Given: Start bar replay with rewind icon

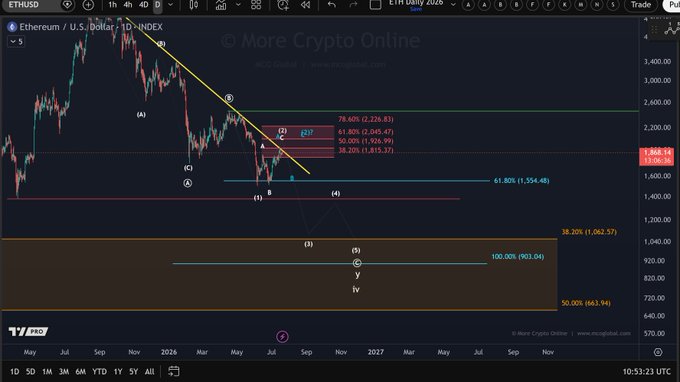Looking at the screenshot, I should click(x=306, y=5).
